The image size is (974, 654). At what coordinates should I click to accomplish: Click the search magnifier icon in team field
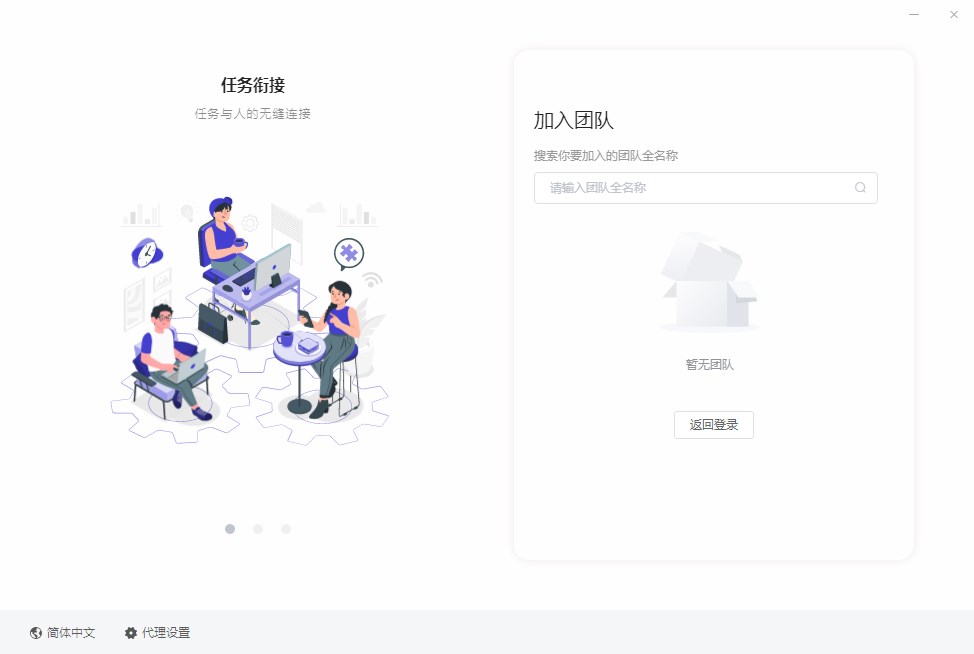[x=860, y=188]
